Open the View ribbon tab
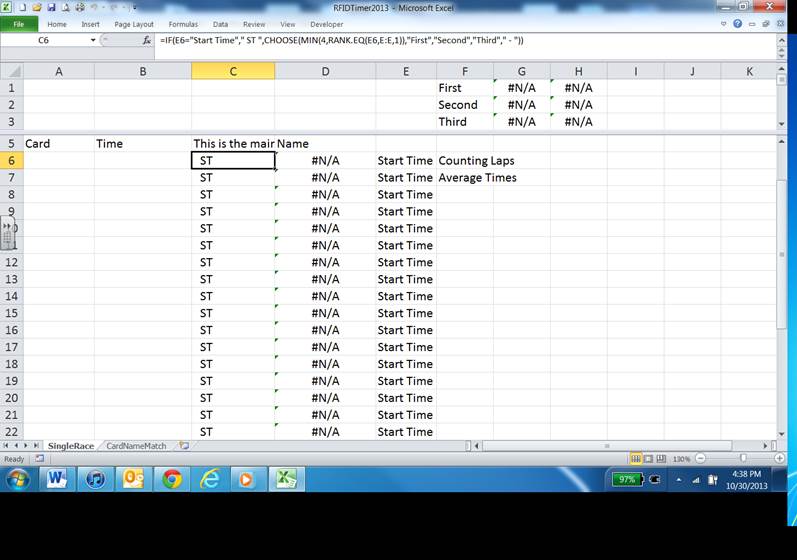This screenshot has width=797, height=560. click(287, 24)
